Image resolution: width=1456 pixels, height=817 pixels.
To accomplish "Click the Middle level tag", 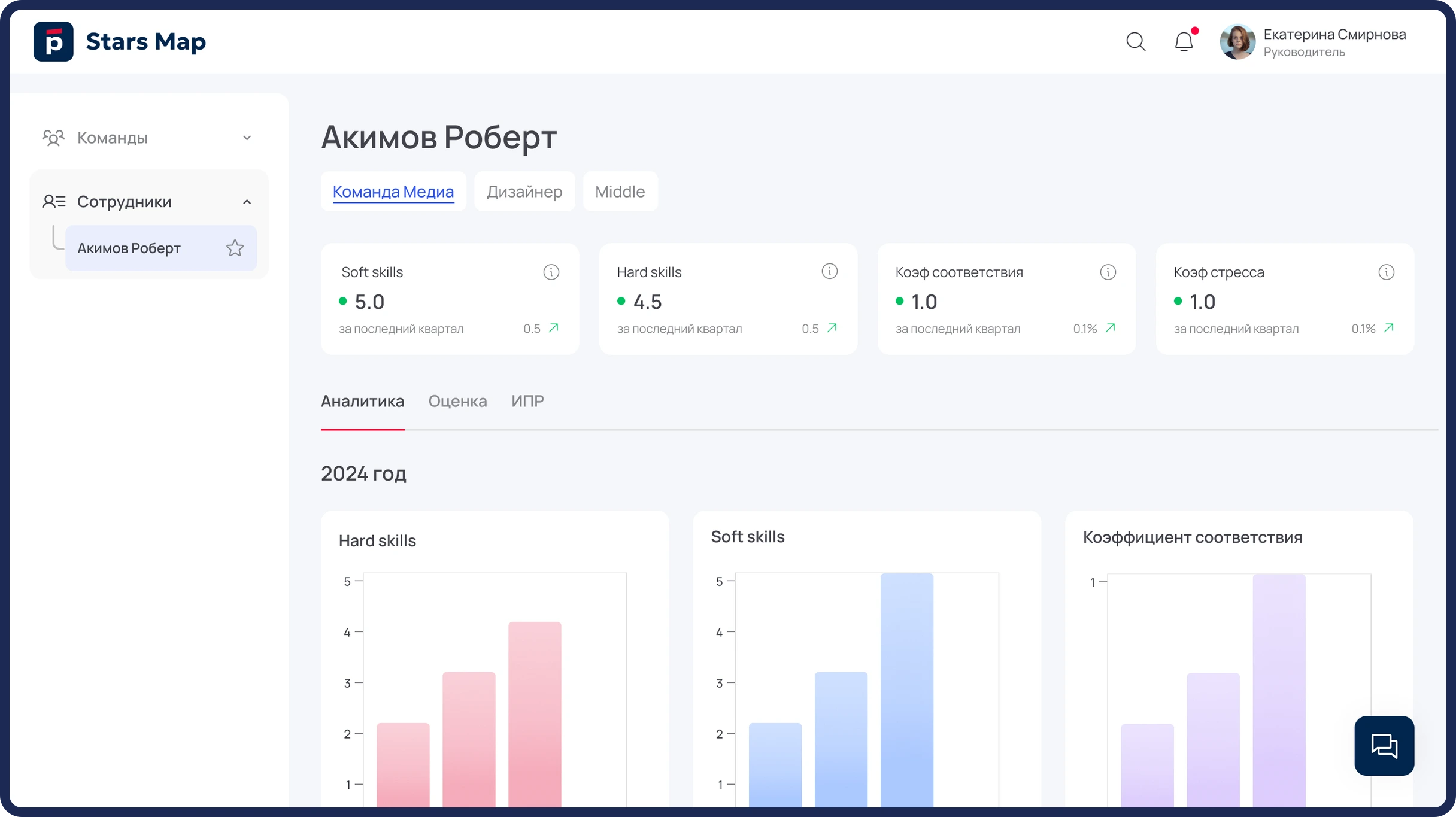I will (x=620, y=192).
